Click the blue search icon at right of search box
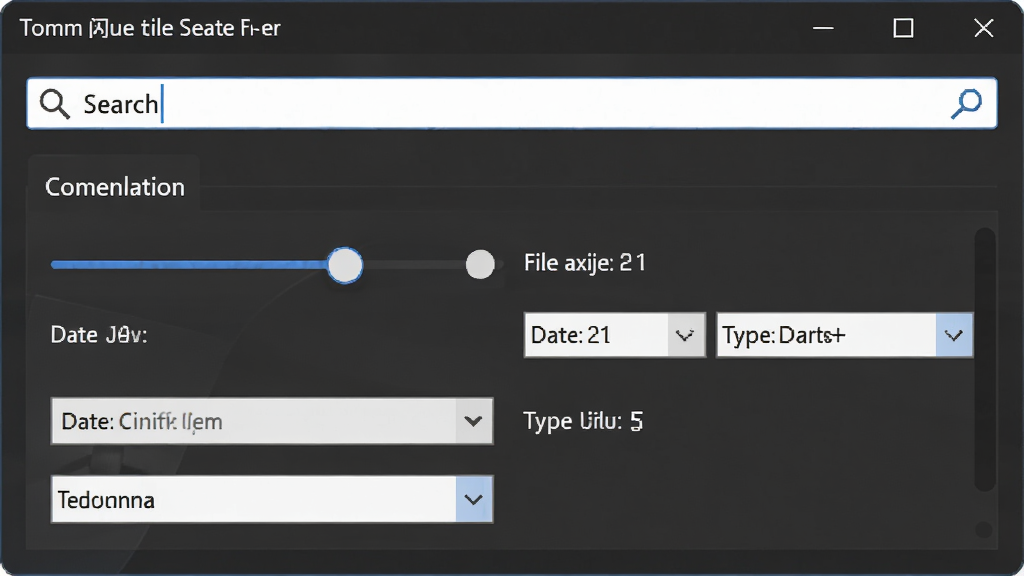The height and width of the screenshot is (576, 1024). click(x=966, y=103)
